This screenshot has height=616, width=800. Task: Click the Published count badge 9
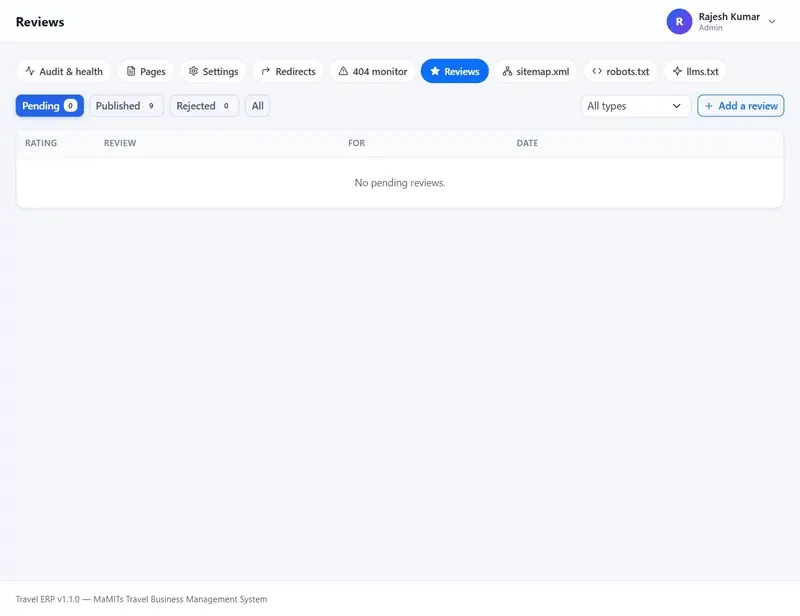click(151, 106)
